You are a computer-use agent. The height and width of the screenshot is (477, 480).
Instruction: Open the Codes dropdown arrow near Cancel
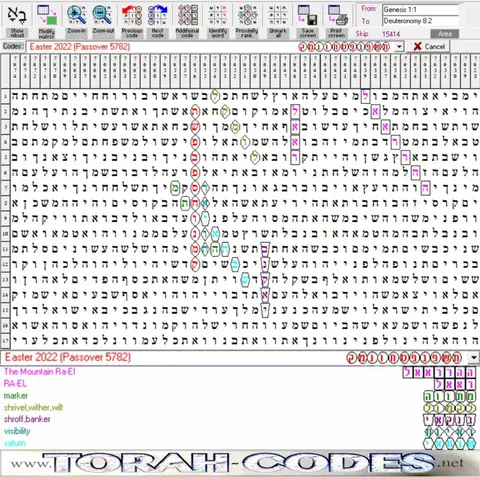point(399,46)
